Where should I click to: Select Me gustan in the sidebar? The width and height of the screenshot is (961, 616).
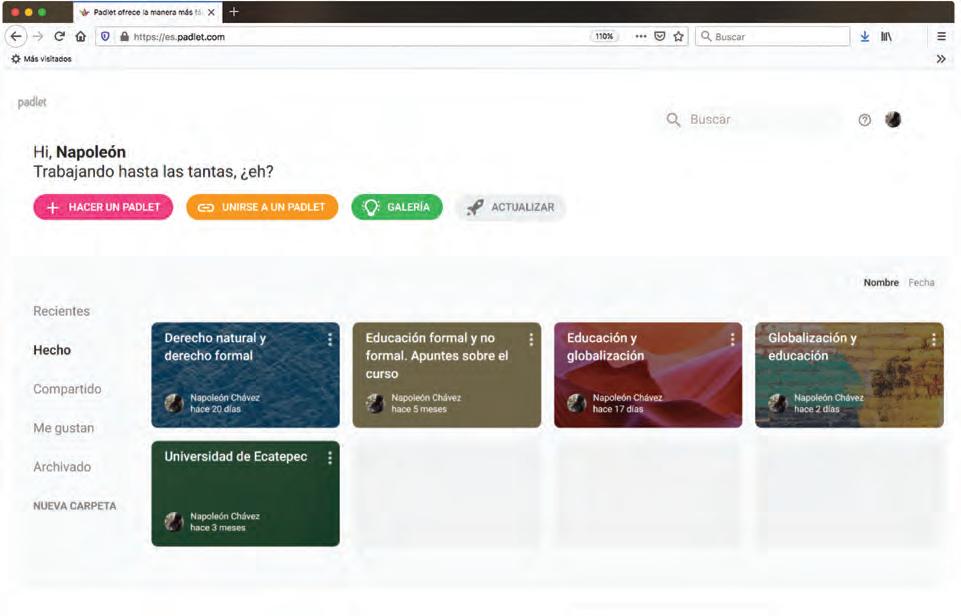64,428
